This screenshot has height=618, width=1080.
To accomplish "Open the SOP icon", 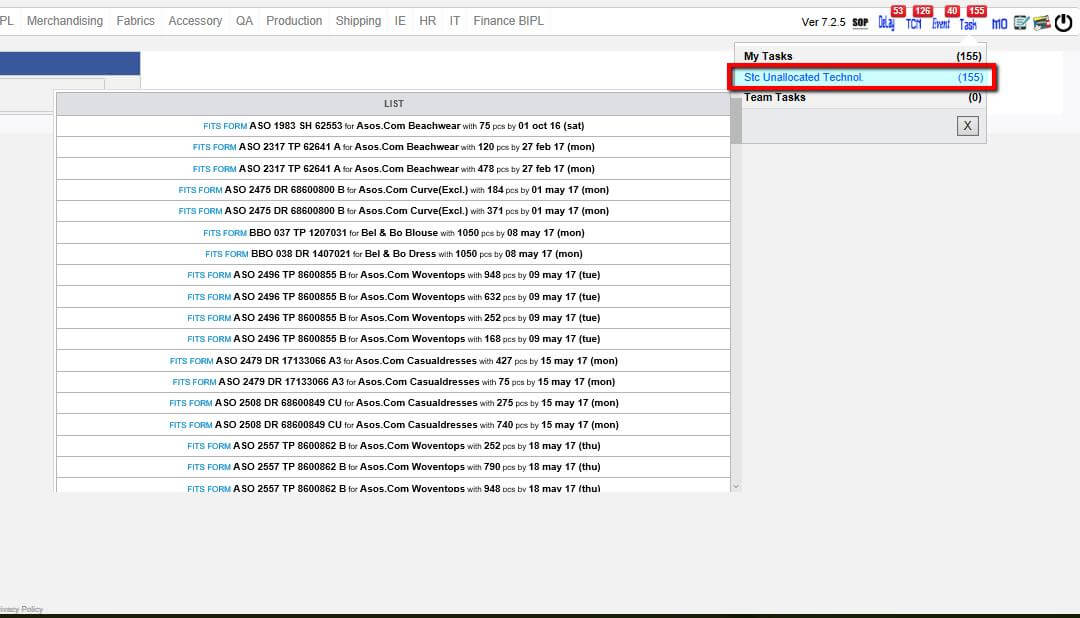I will pyautogui.click(x=860, y=23).
